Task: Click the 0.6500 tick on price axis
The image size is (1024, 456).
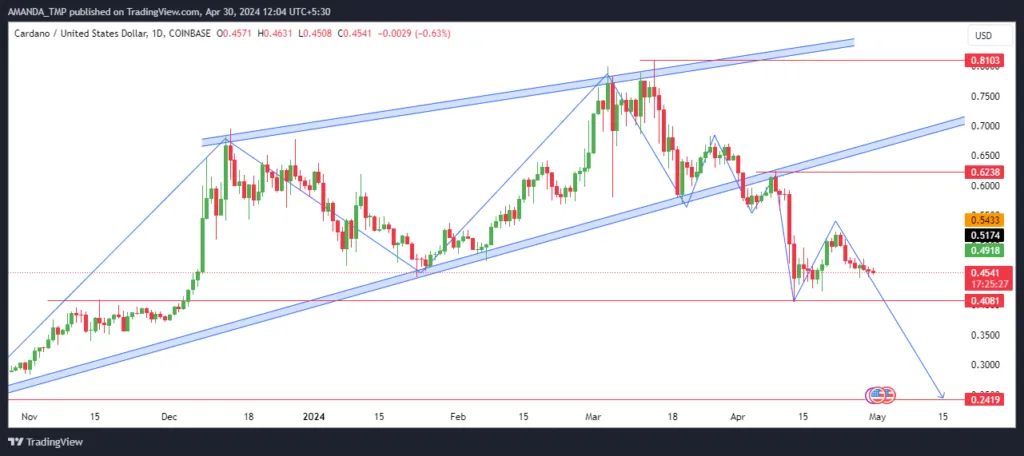Action: [x=985, y=156]
